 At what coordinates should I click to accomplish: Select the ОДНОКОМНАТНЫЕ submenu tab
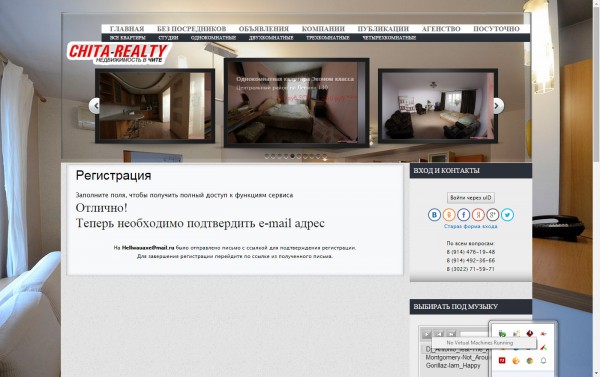[213, 38]
